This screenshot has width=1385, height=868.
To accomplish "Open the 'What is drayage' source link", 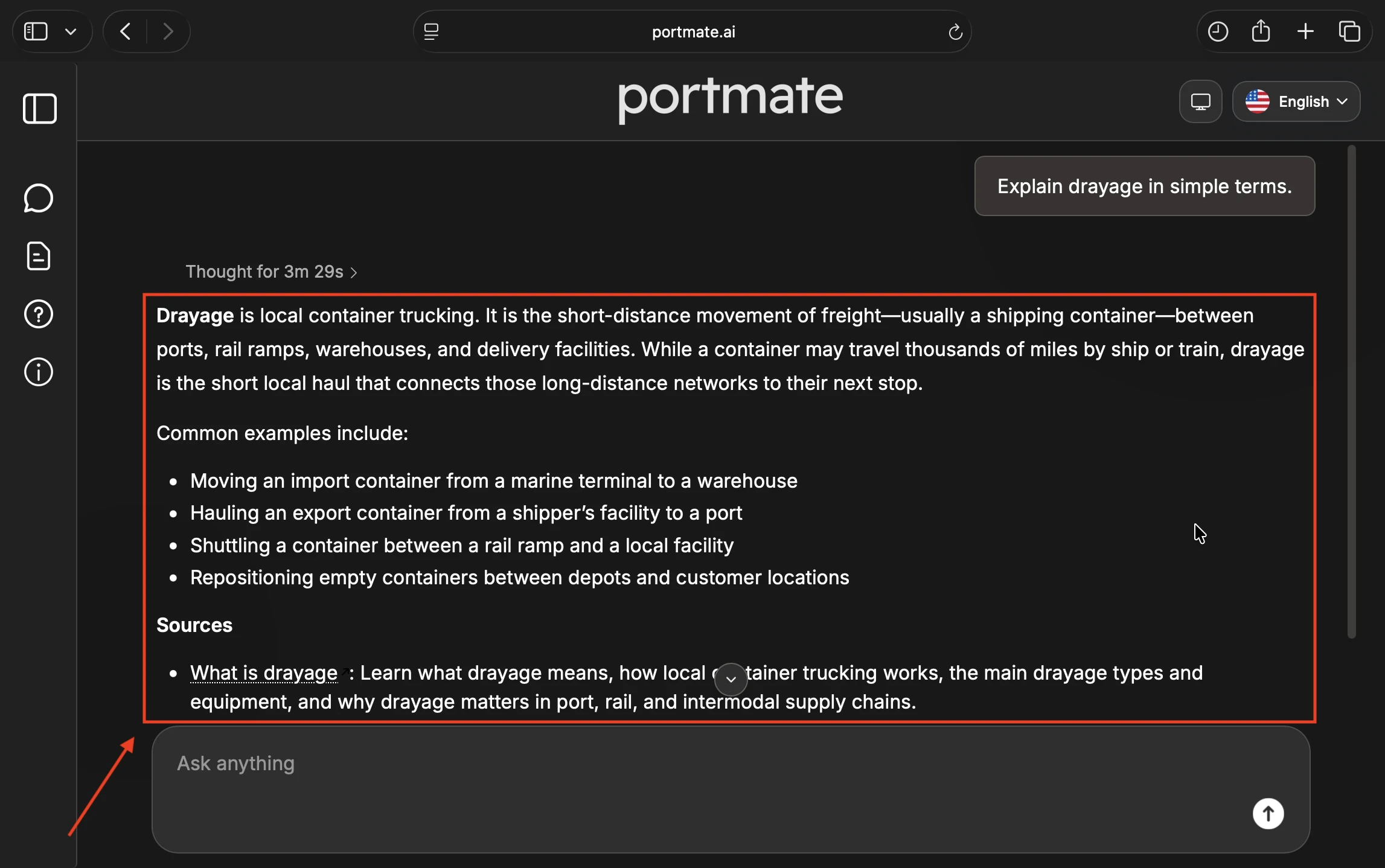I will [264, 672].
